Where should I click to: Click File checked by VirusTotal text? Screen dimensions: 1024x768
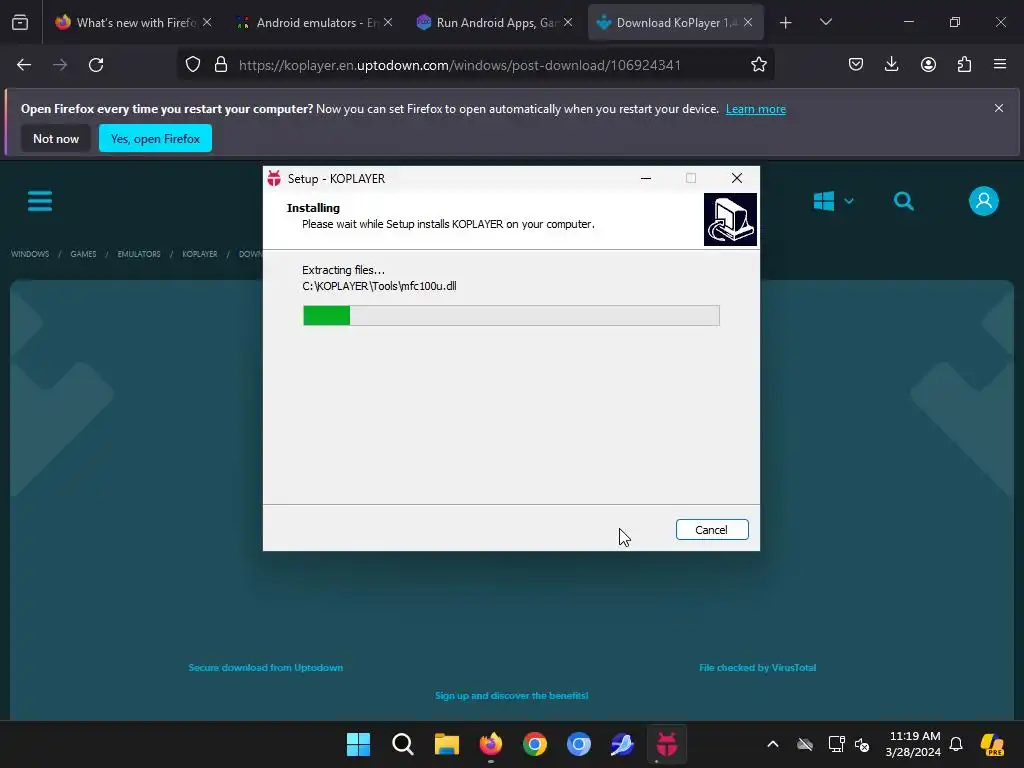pyautogui.click(x=758, y=667)
